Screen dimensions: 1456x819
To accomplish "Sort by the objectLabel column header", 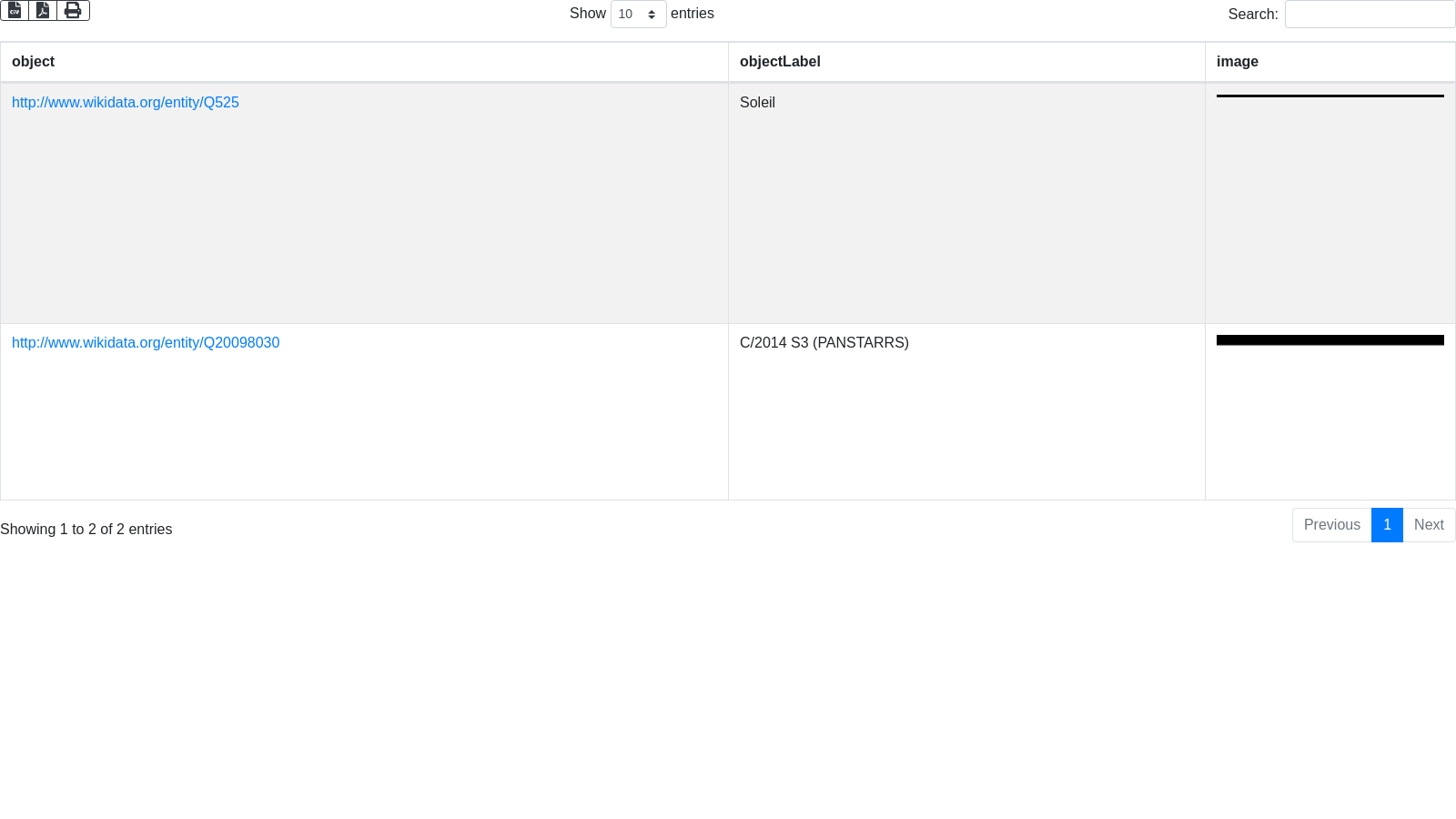I will (780, 62).
